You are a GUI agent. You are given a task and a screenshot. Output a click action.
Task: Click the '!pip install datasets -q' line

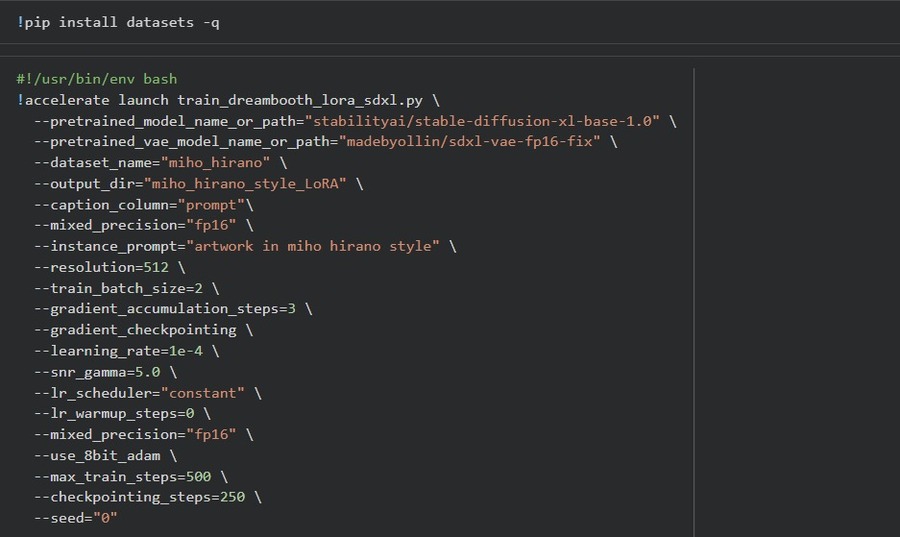118,22
